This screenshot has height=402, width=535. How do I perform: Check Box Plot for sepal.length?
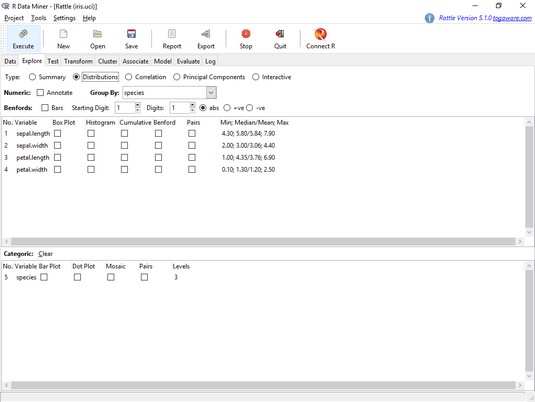click(57, 133)
